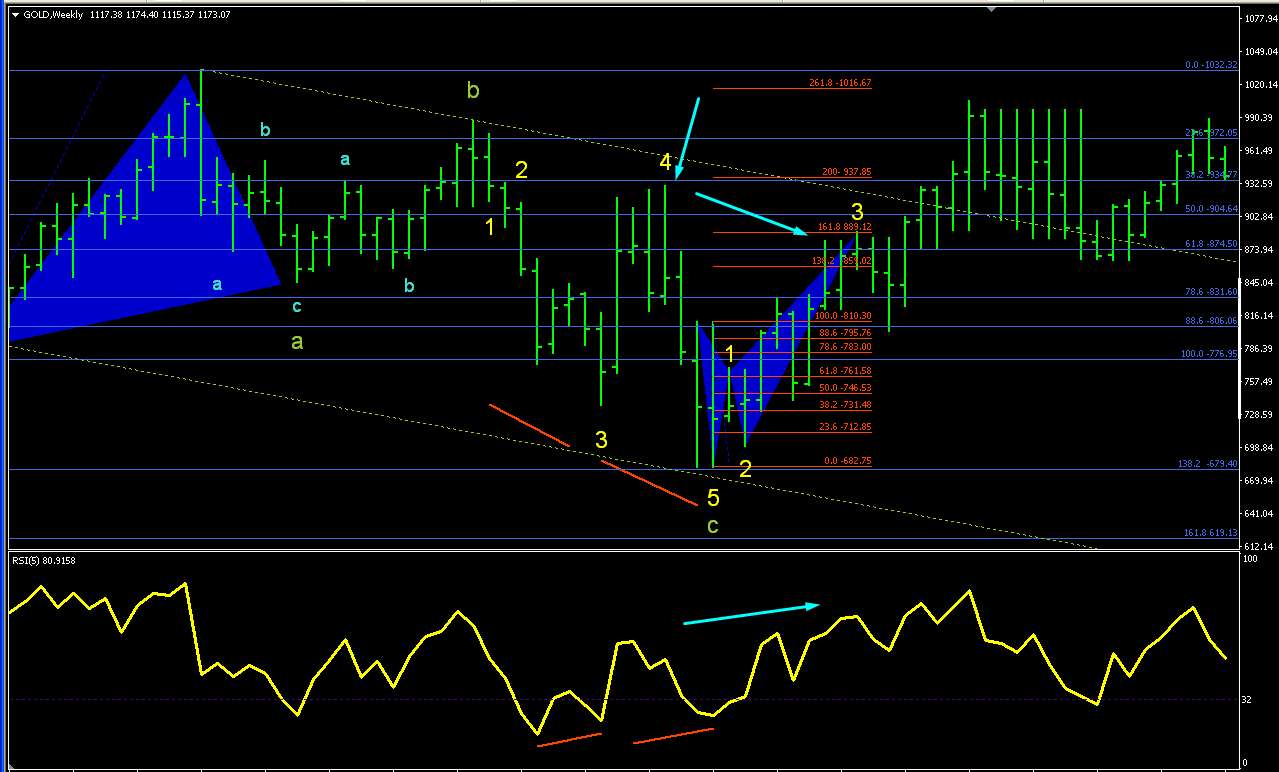Viewport: 1279px width, 772px height.
Task: Click price axis label 786.39
Action: pyautogui.click(x=1258, y=349)
